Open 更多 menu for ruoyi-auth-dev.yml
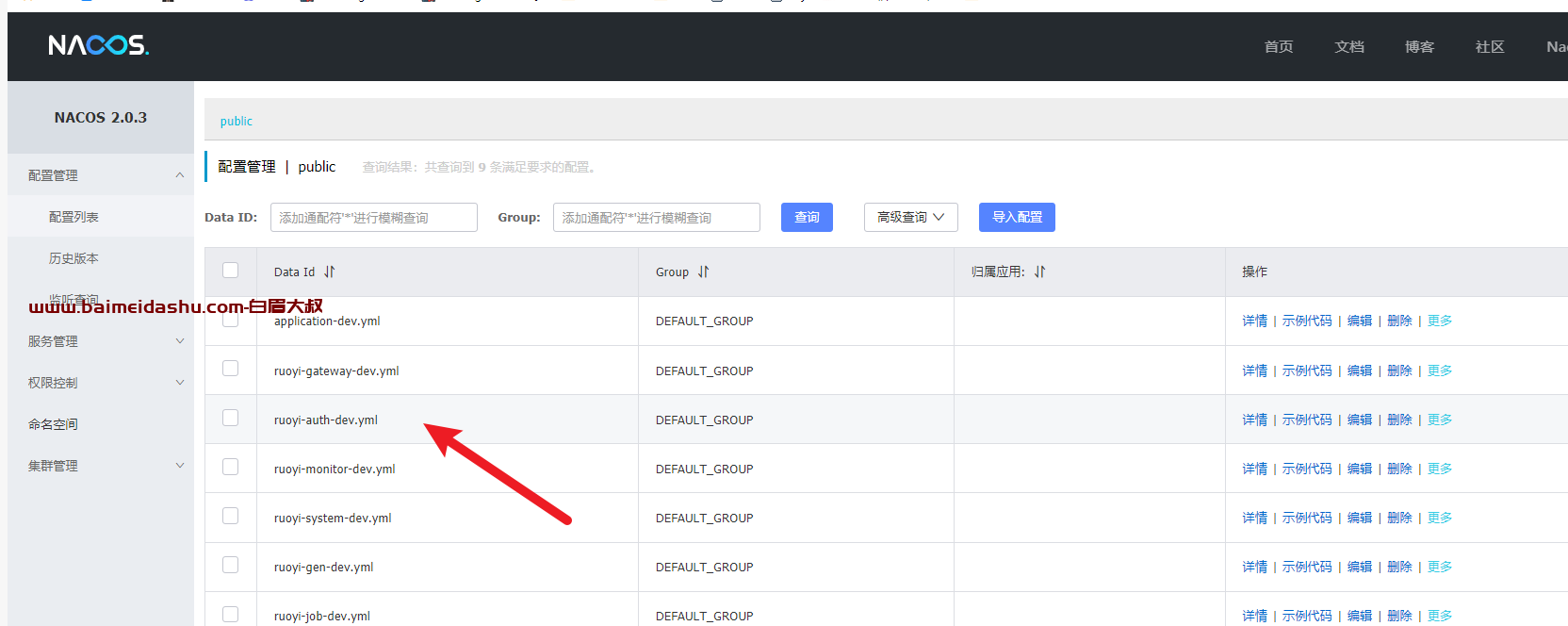The height and width of the screenshot is (626, 1568). (x=1440, y=420)
